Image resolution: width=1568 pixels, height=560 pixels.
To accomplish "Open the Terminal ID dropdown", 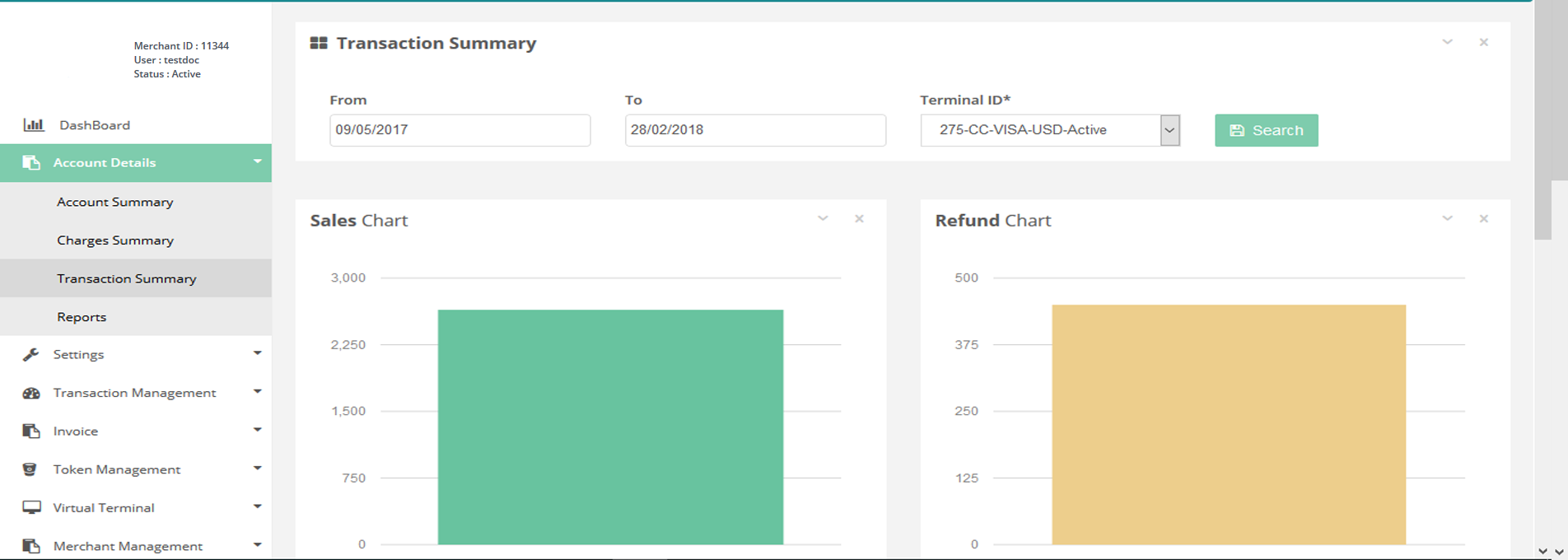I will (1169, 130).
